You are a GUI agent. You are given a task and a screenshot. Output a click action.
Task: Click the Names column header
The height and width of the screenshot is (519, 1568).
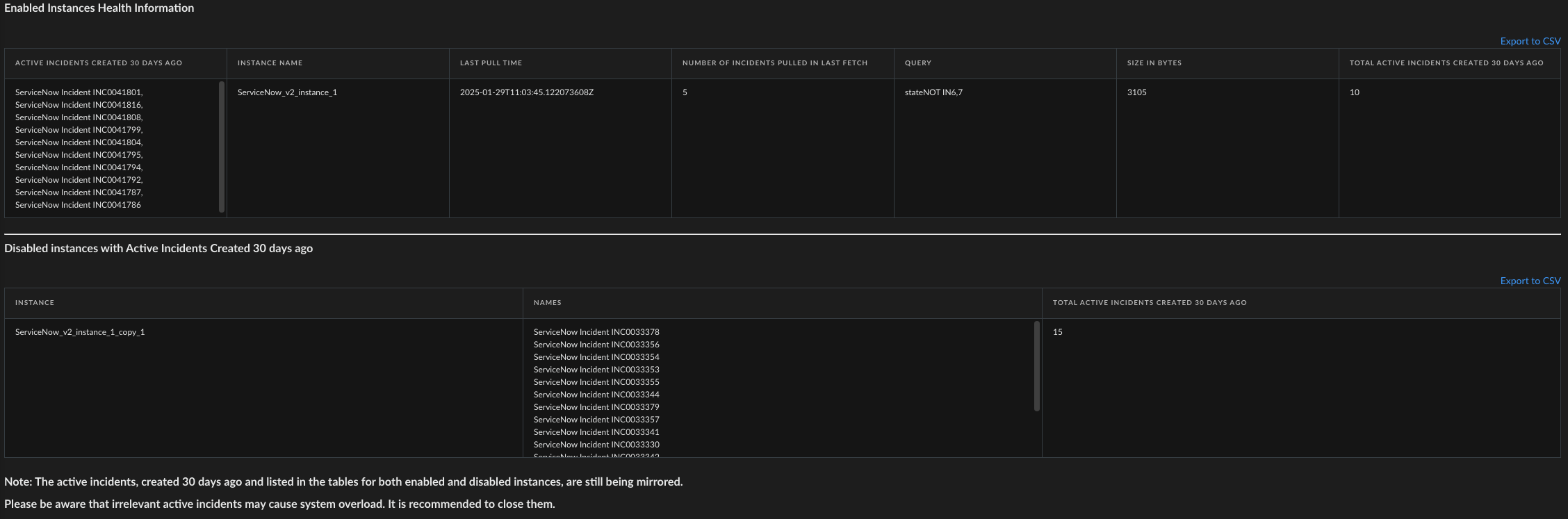tap(547, 303)
